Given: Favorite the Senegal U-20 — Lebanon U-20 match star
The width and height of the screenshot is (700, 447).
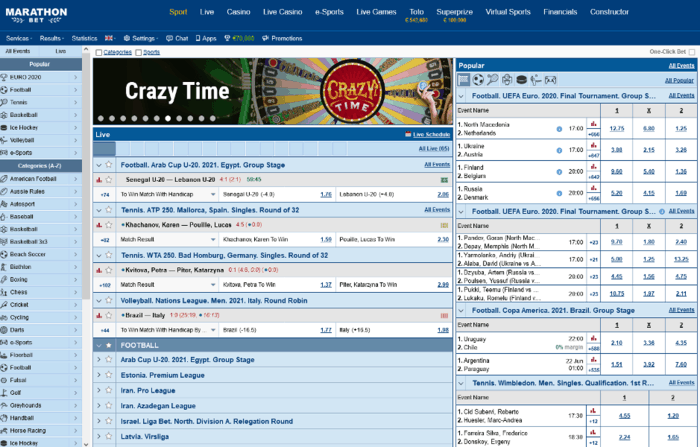Looking at the screenshot, I should [x=108, y=180].
